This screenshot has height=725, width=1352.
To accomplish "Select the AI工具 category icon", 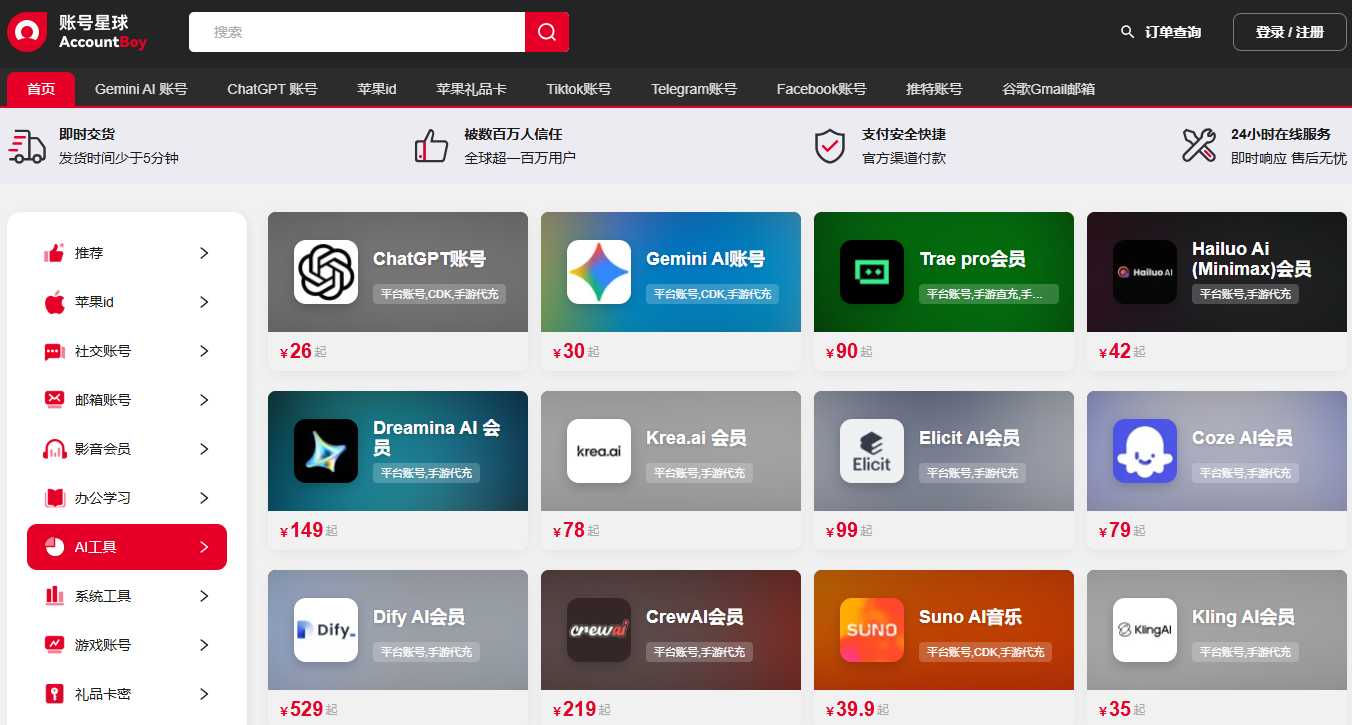I will [49, 547].
